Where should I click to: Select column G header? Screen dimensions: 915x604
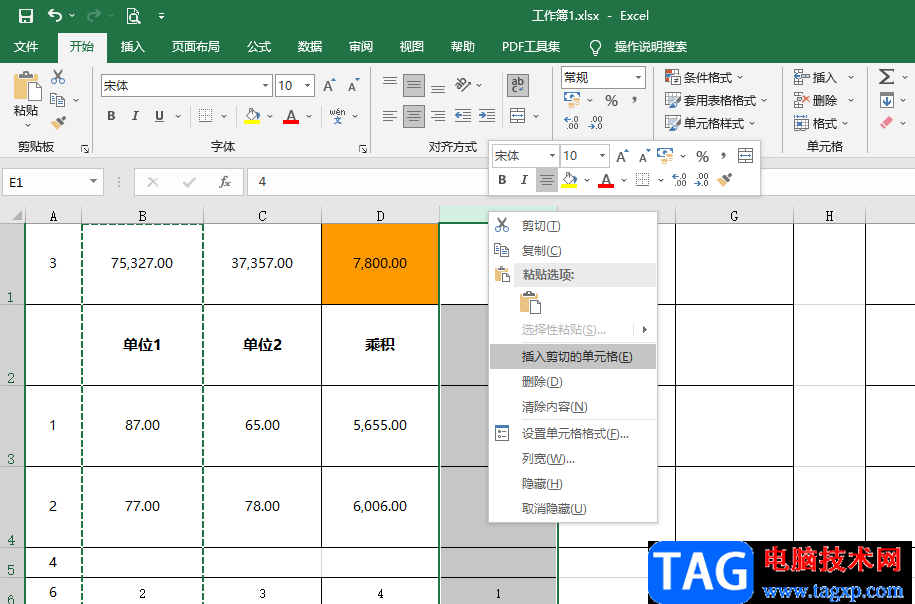pos(734,216)
